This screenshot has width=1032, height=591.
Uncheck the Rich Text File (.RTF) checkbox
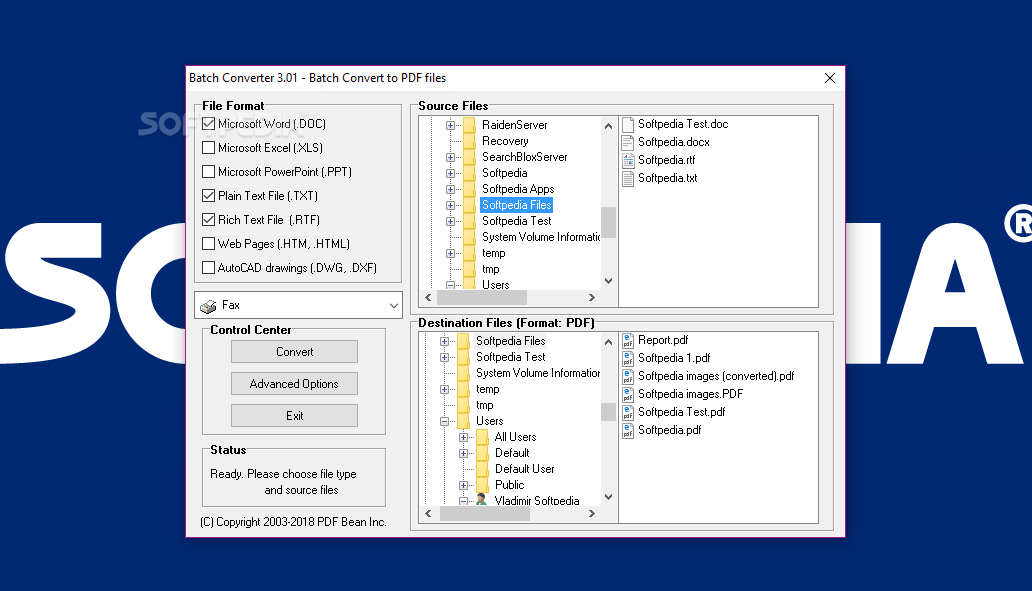click(x=209, y=220)
